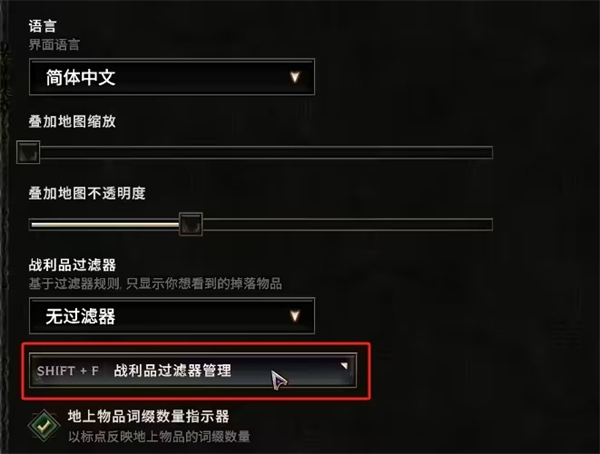Click the 叠加地图缩放 slider handle

[28, 152]
